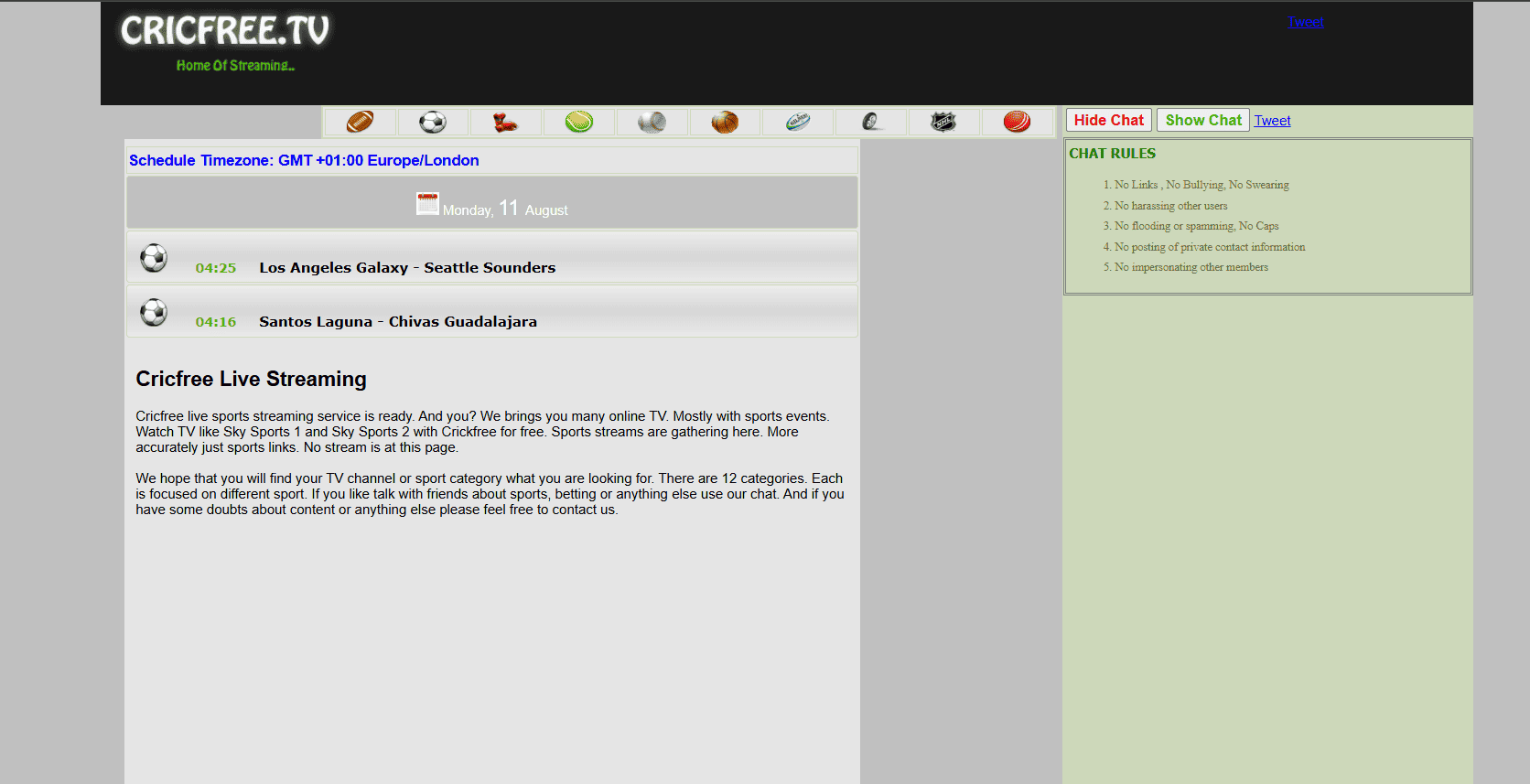
Task: Choose the tennis ball category icon
Action: coord(578,122)
